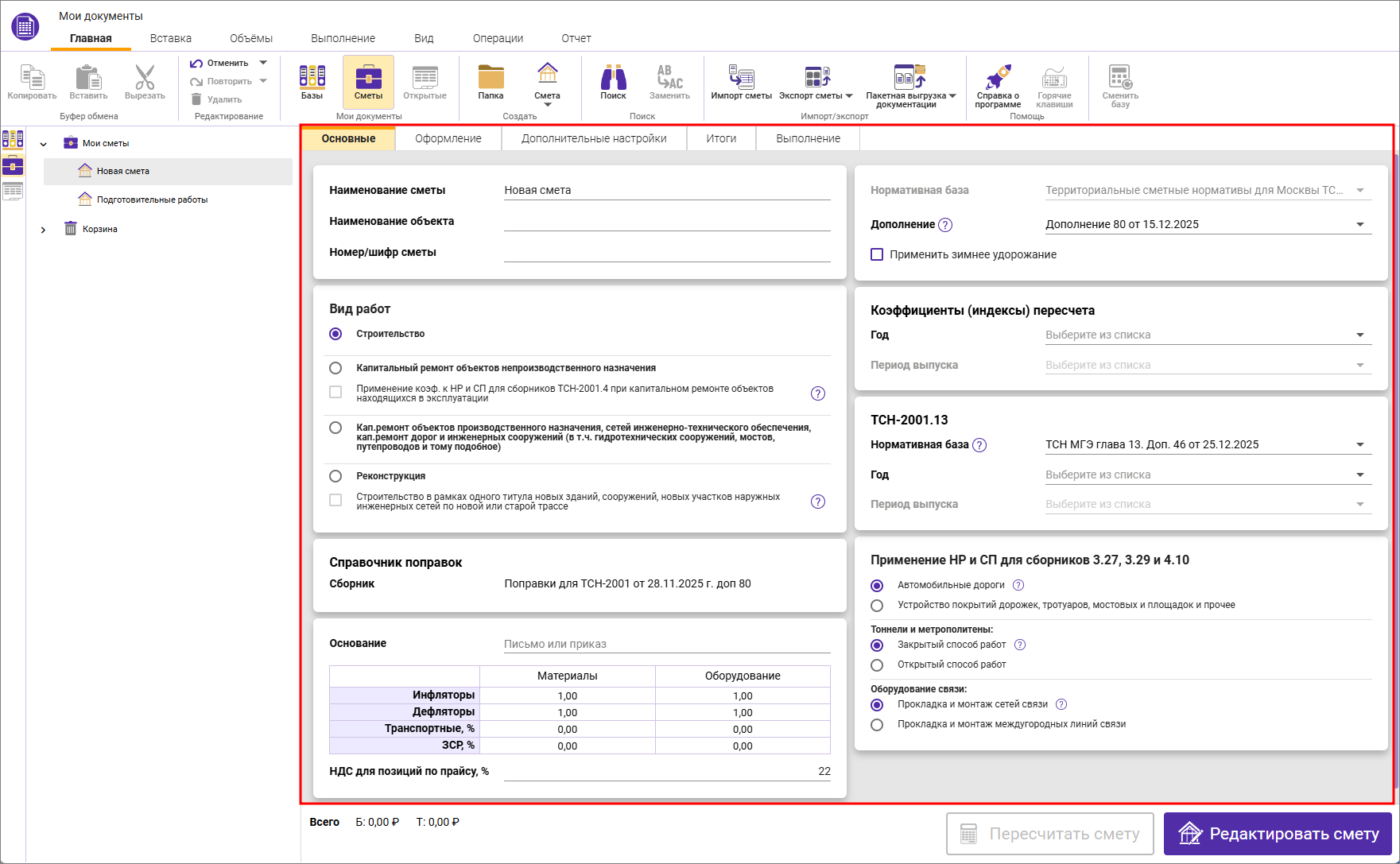The width and height of the screenshot is (1400, 864).
Task: Open the Объёмы ribbon tab
Action: tap(251, 38)
